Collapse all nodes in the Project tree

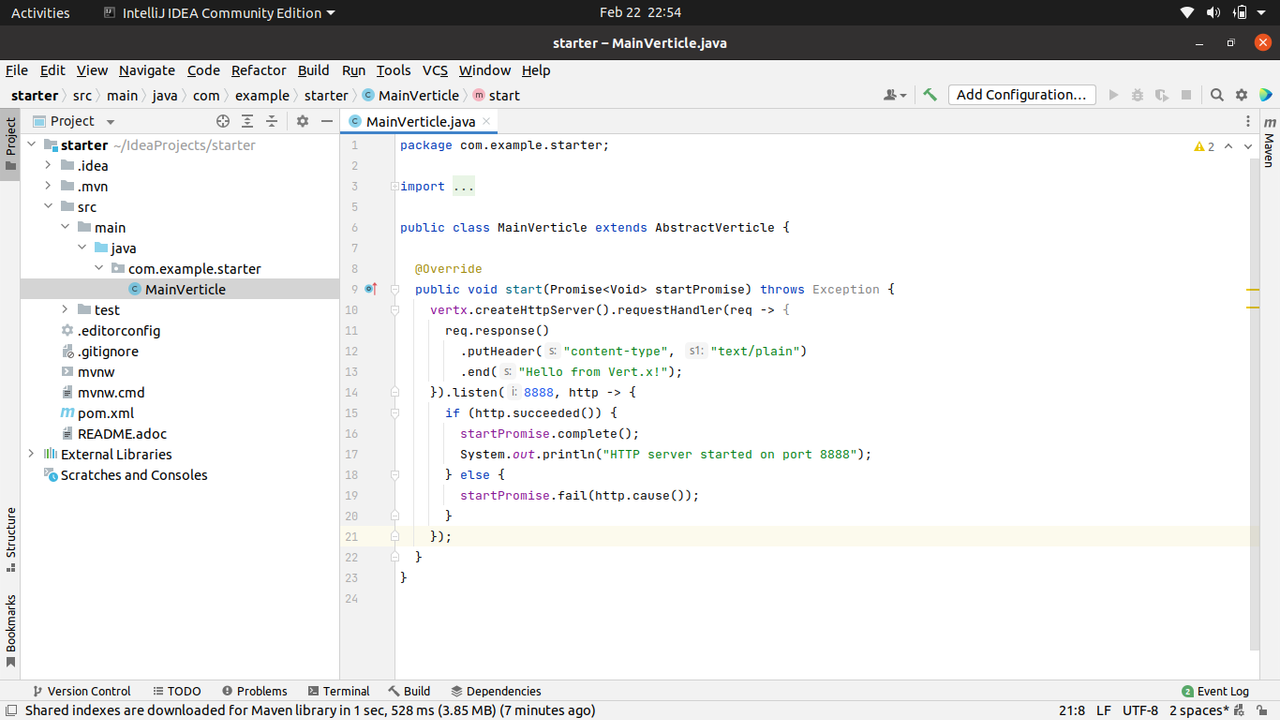tap(271, 121)
